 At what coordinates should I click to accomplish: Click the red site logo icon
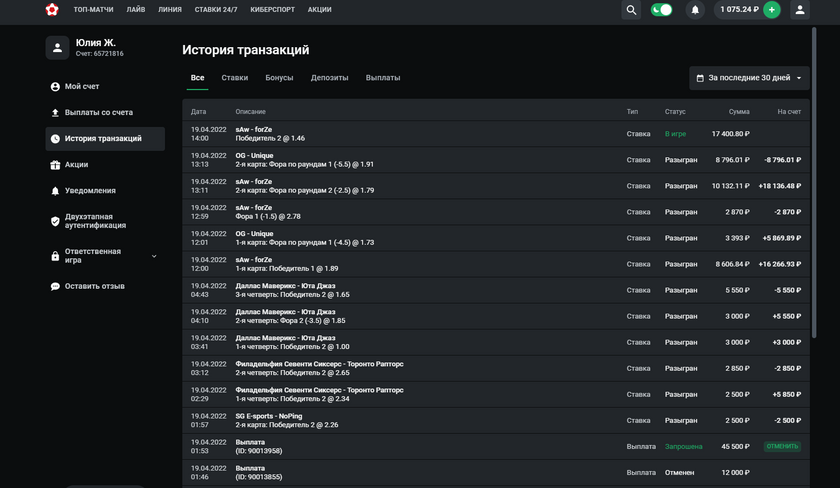click(x=52, y=10)
